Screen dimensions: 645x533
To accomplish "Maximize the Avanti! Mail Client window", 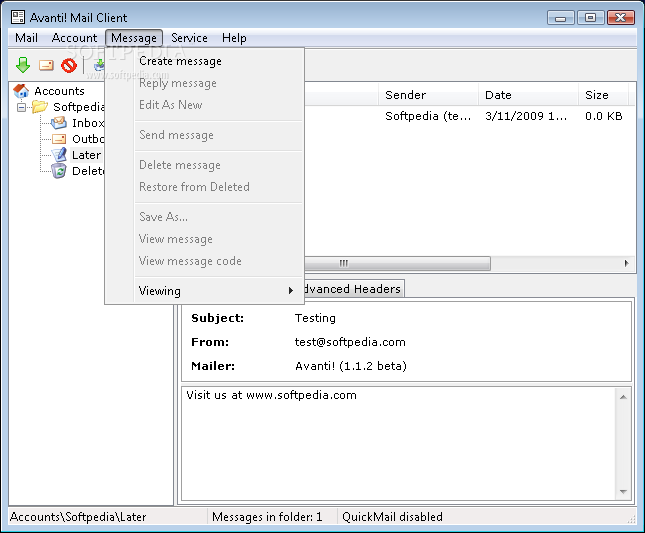I will pyautogui.click(x=590, y=18).
